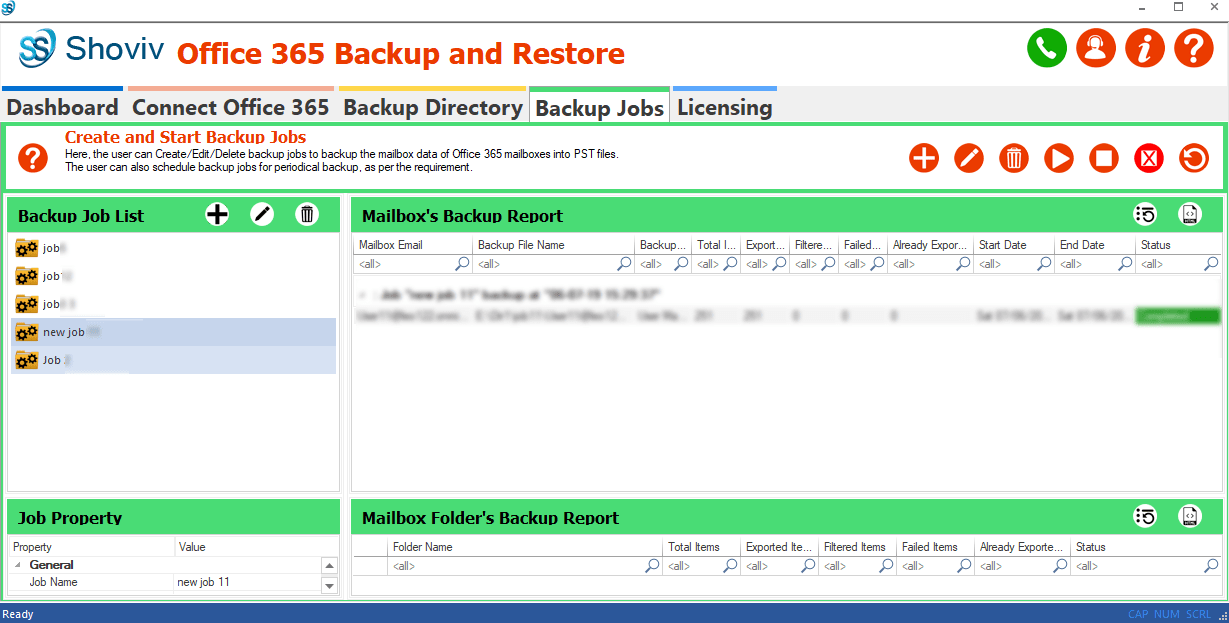Sort by Backup File Name column header
The image size is (1229, 623).
click(554, 245)
